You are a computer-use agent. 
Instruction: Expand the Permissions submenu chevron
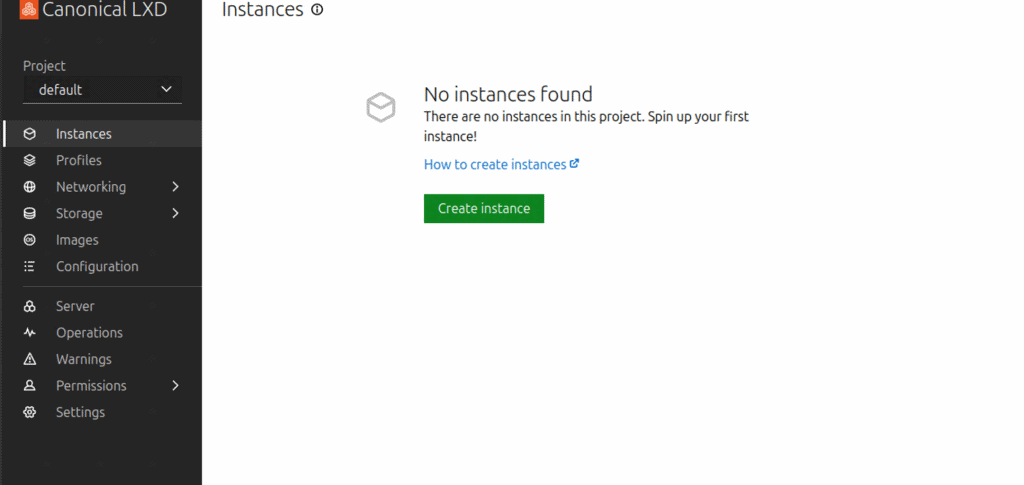tap(175, 386)
